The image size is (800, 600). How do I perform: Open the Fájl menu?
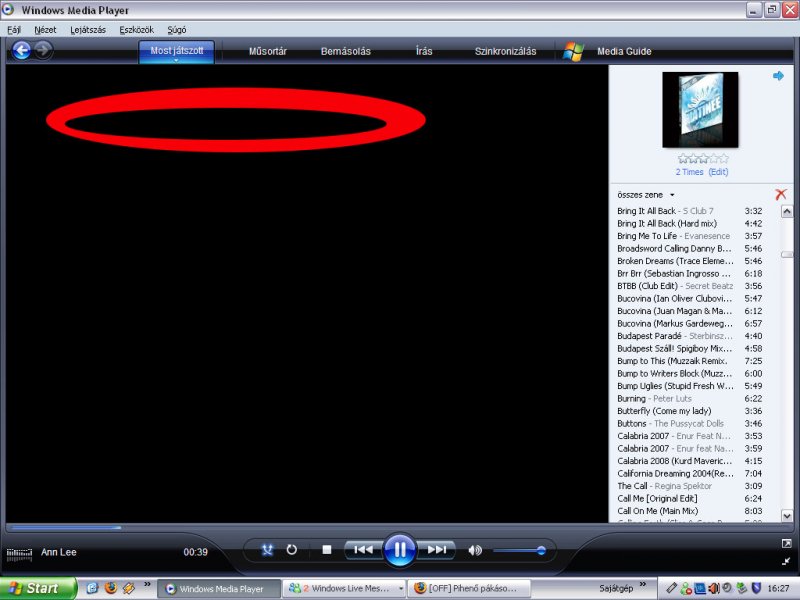click(14, 30)
